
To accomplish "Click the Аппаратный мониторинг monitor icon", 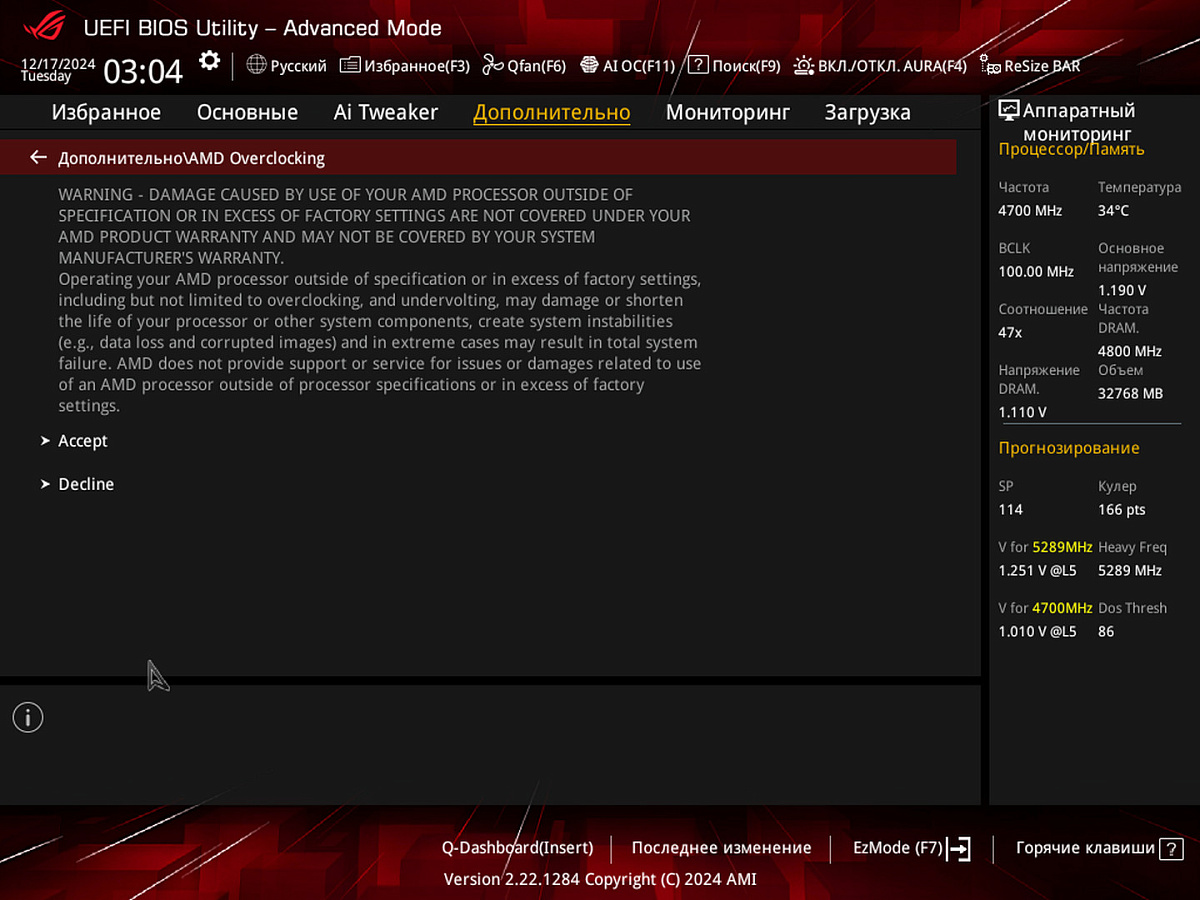I will (1008, 111).
